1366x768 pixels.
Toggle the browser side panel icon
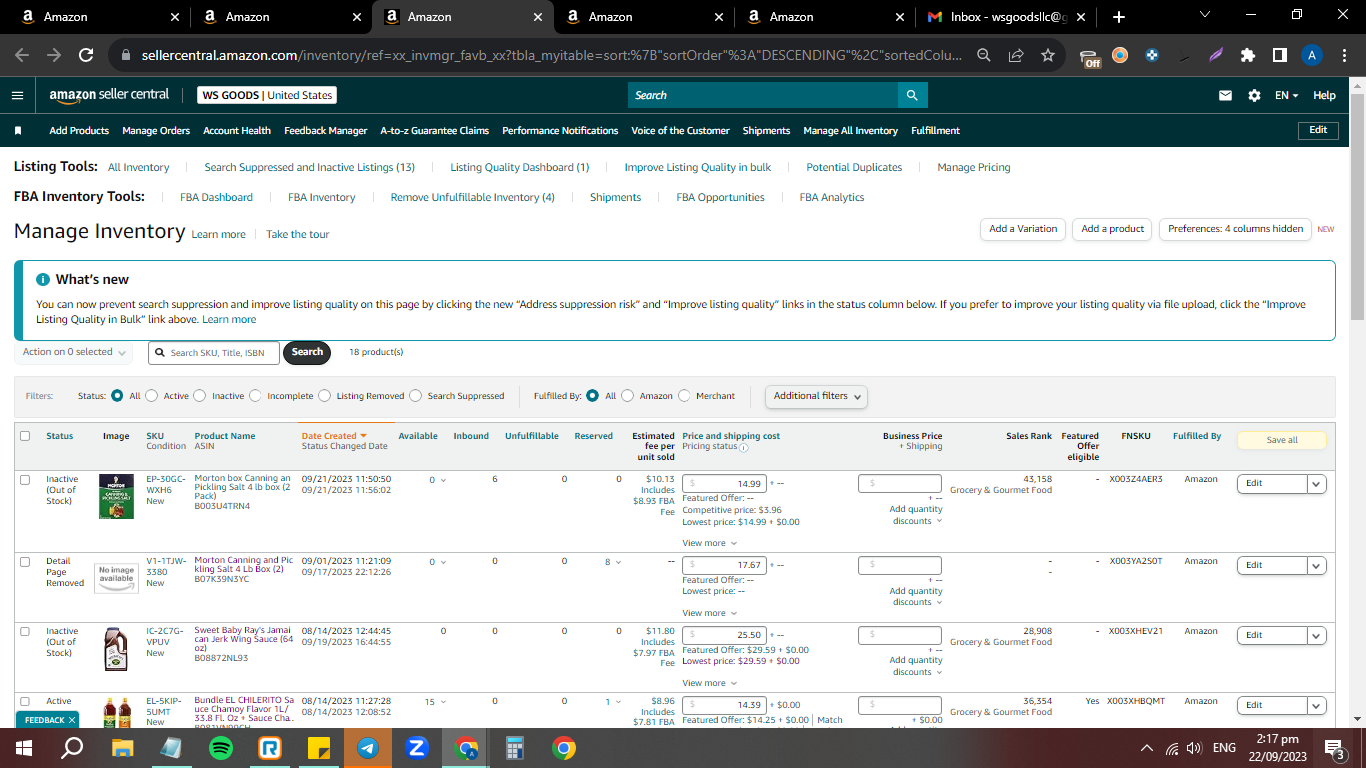pyautogui.click(x=1279, y=55)
